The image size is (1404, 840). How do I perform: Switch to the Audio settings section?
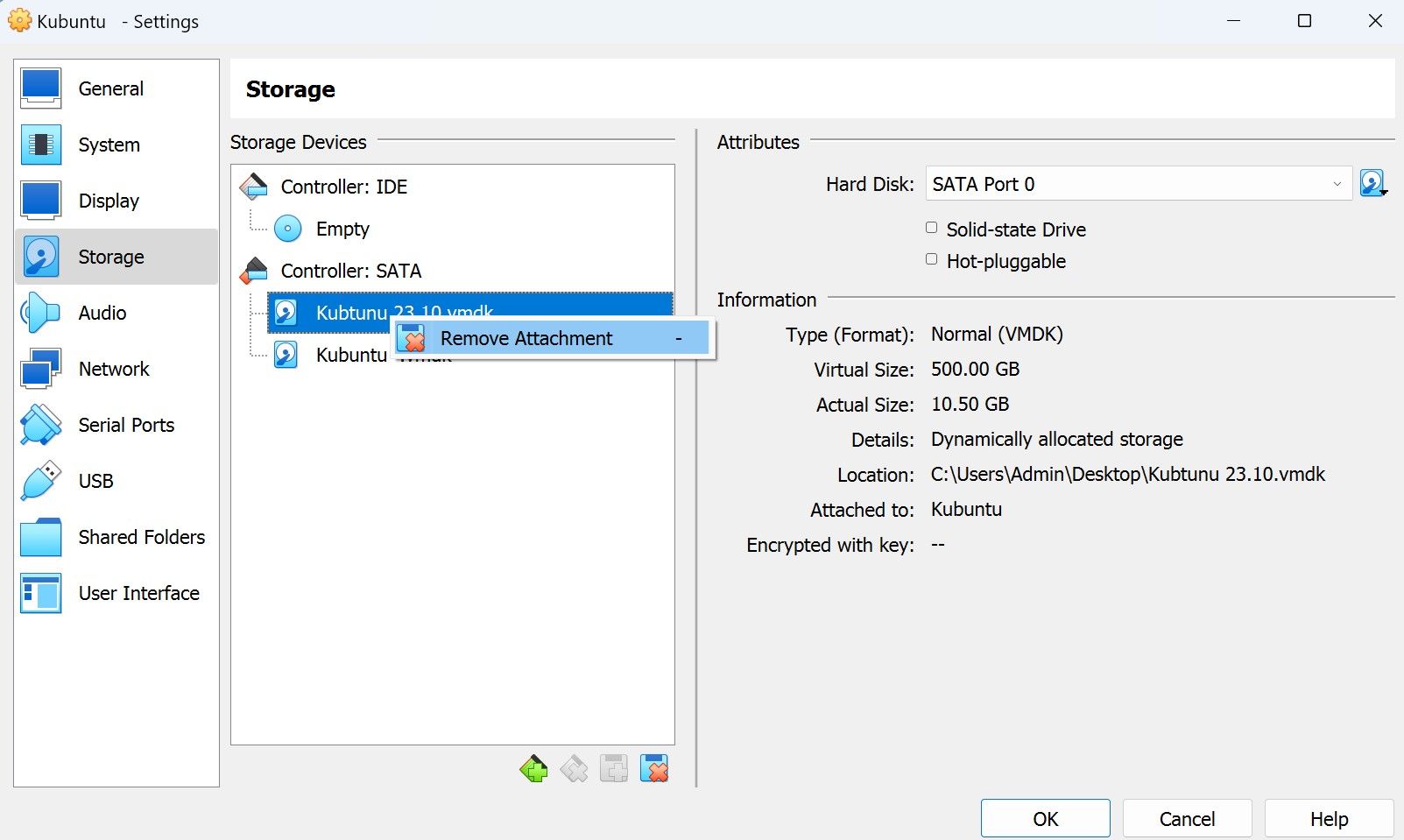[102, 313]
